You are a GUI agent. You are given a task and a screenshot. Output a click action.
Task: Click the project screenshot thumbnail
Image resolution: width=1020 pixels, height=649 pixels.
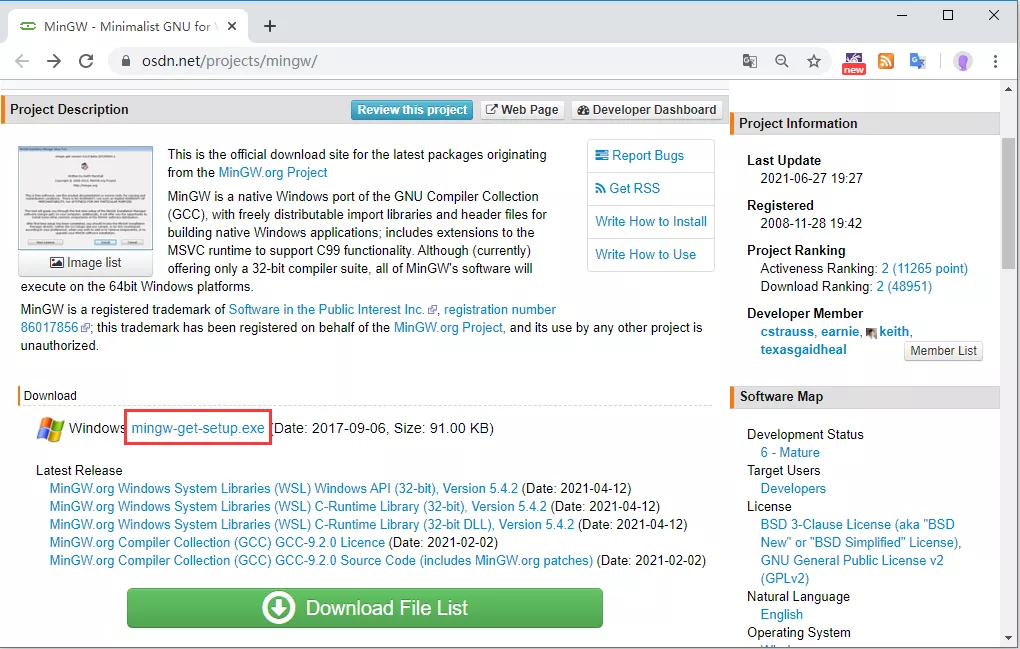86,198
